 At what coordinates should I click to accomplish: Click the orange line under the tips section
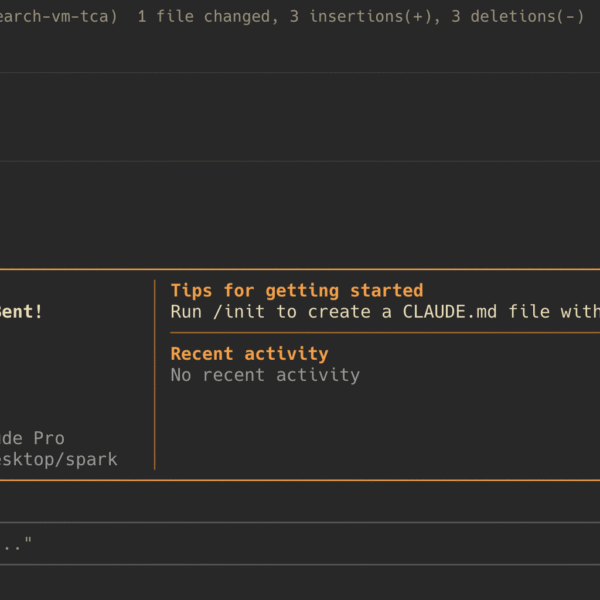point(380,332)
